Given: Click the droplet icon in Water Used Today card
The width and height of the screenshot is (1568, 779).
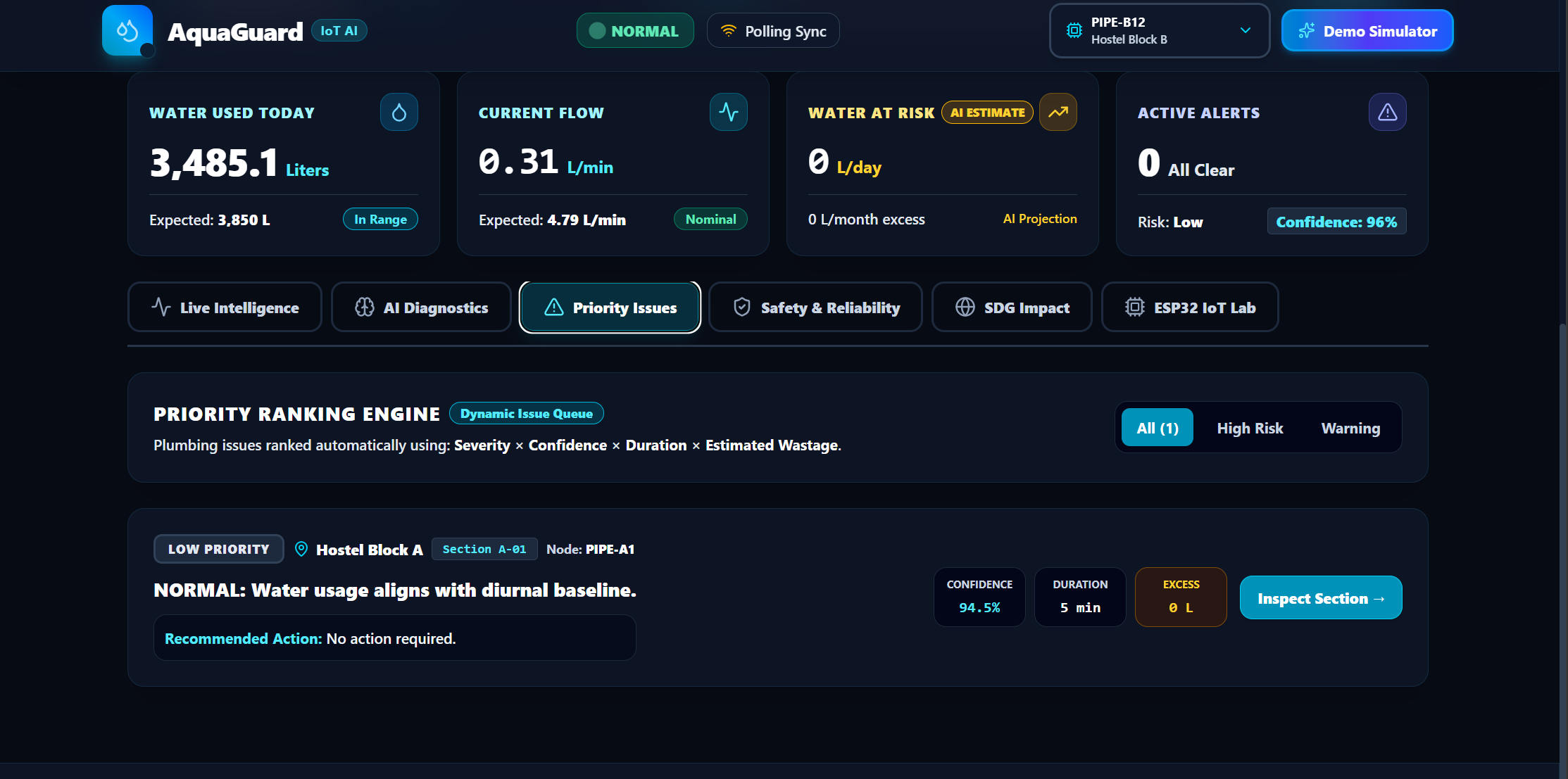Looking at the screenshot, I should (399, 112).
